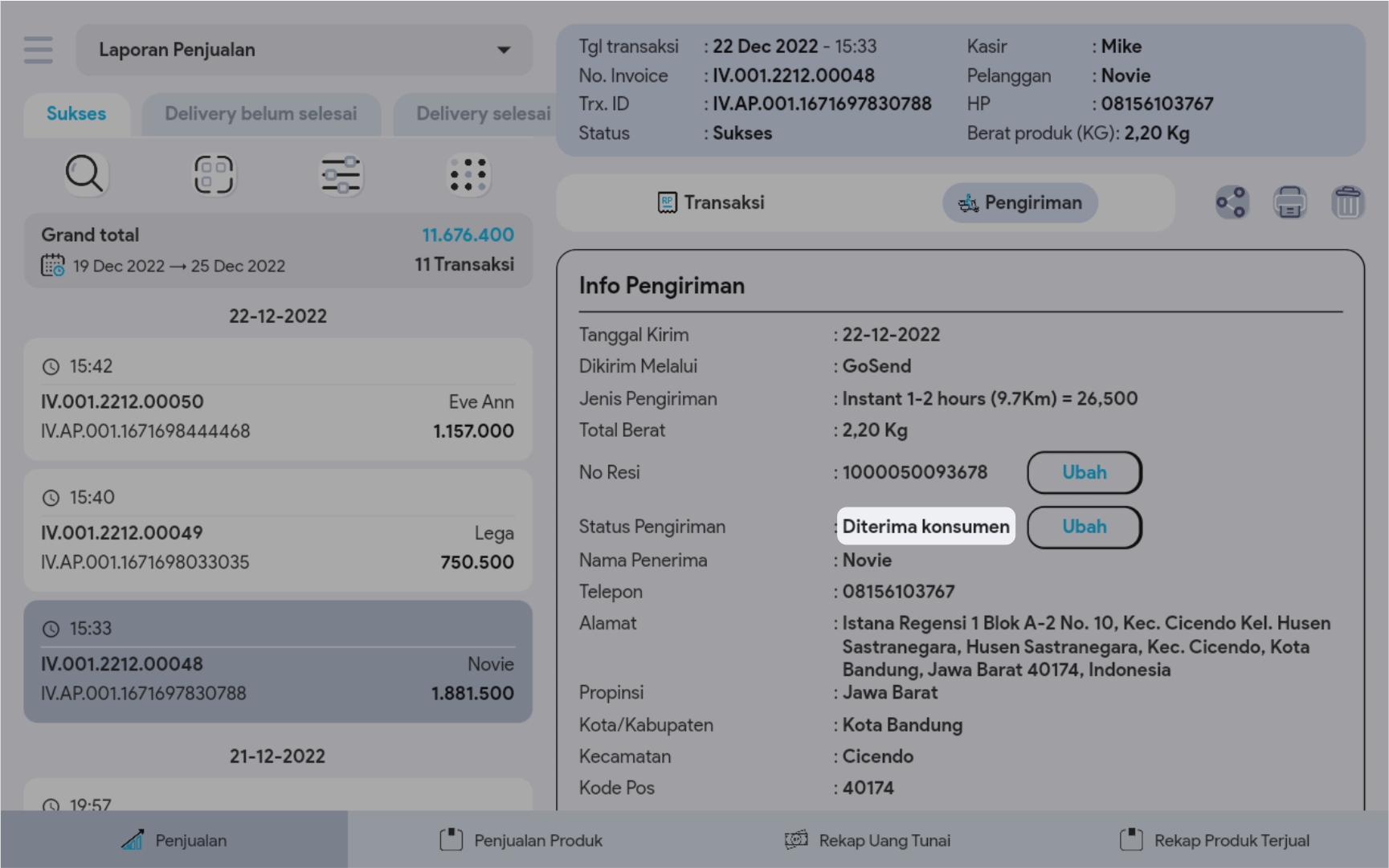Click the share icon
This screenshot has height=868, width=1389.
(1231, 202)
